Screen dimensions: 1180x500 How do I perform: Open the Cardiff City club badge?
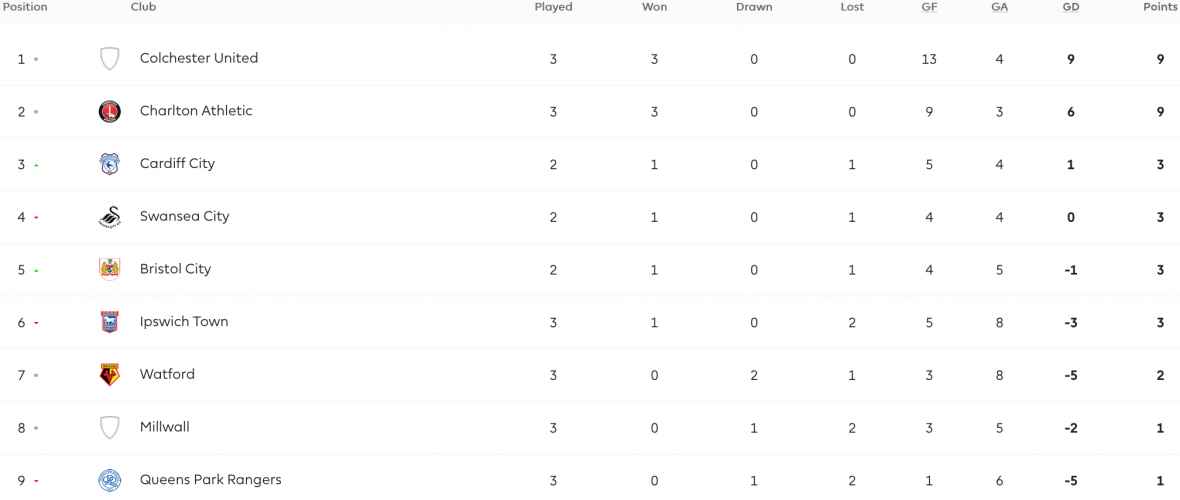(110, 164)
